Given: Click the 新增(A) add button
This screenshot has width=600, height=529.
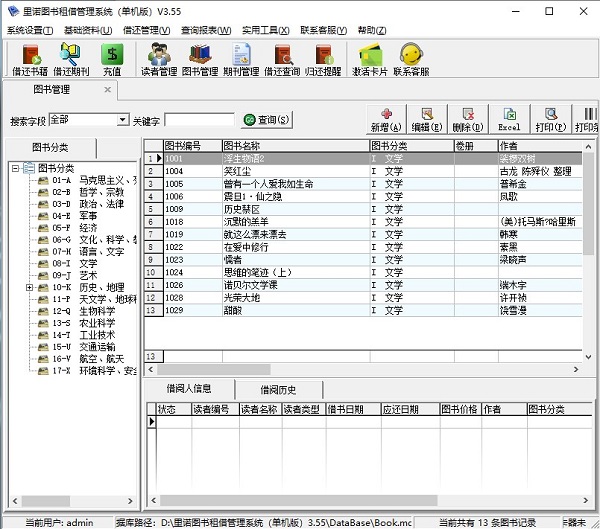Looking at the screenshot, I should pyautogui.click(x=386, y=119).
